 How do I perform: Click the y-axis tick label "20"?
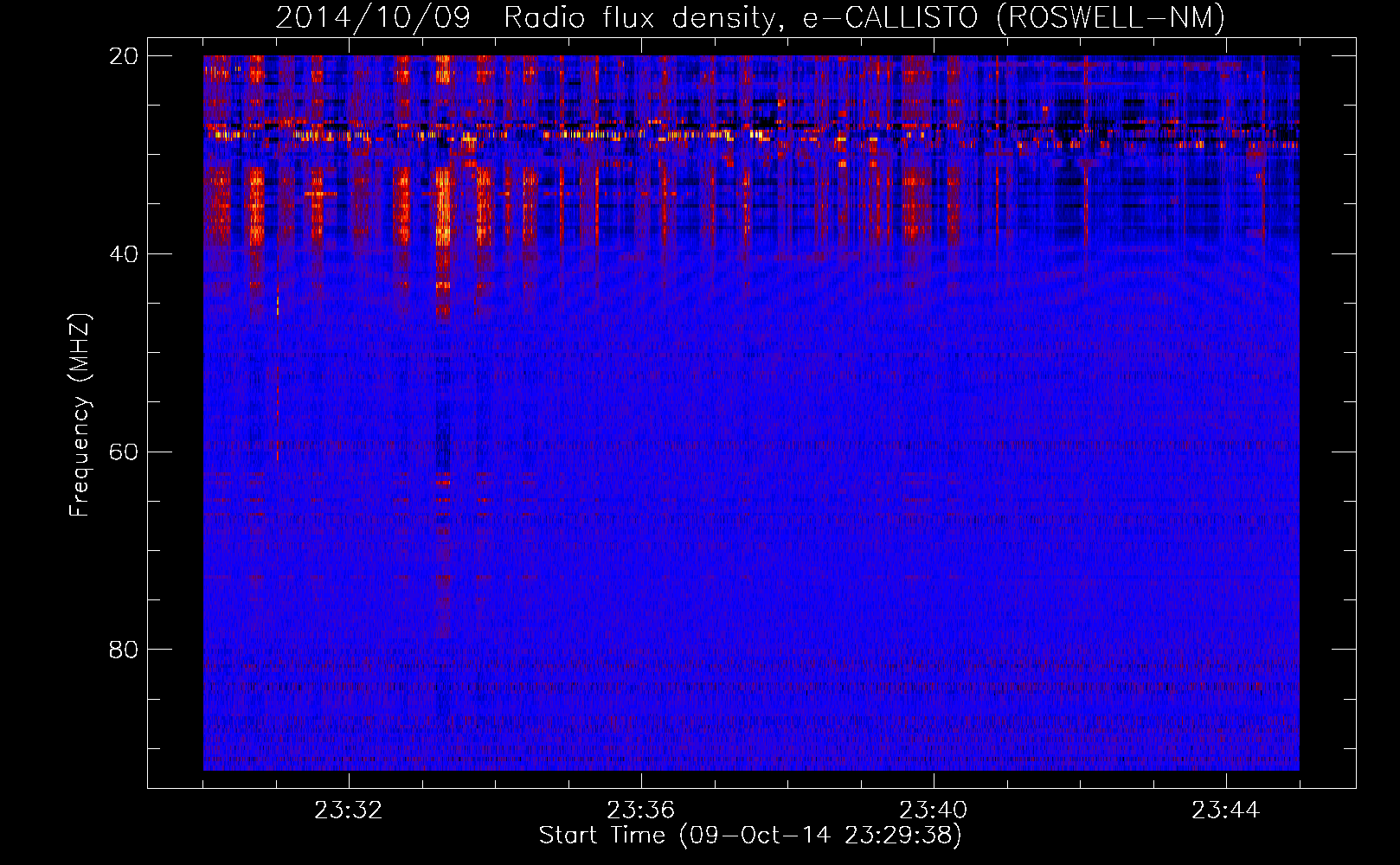(x=125, y=56)
